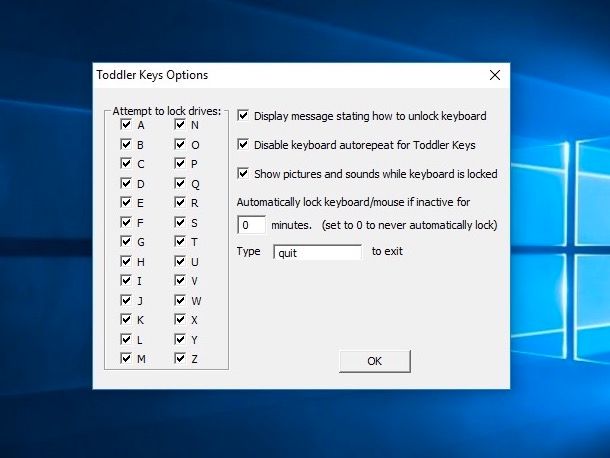Uncheck the drive D checkbox
Screen dimensions: 610x458
tap(126, 183)
